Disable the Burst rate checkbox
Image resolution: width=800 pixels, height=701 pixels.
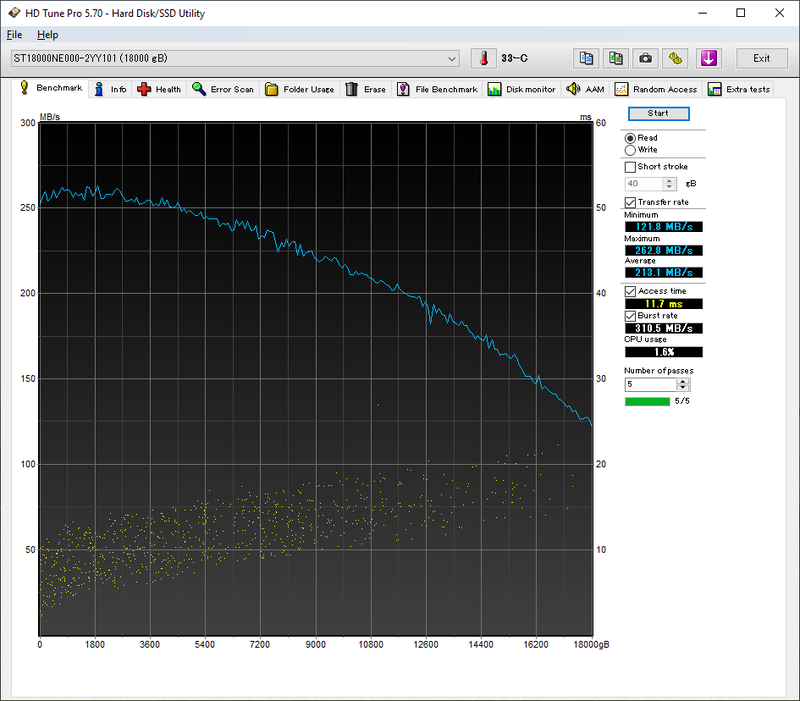[x=630, y=316]
